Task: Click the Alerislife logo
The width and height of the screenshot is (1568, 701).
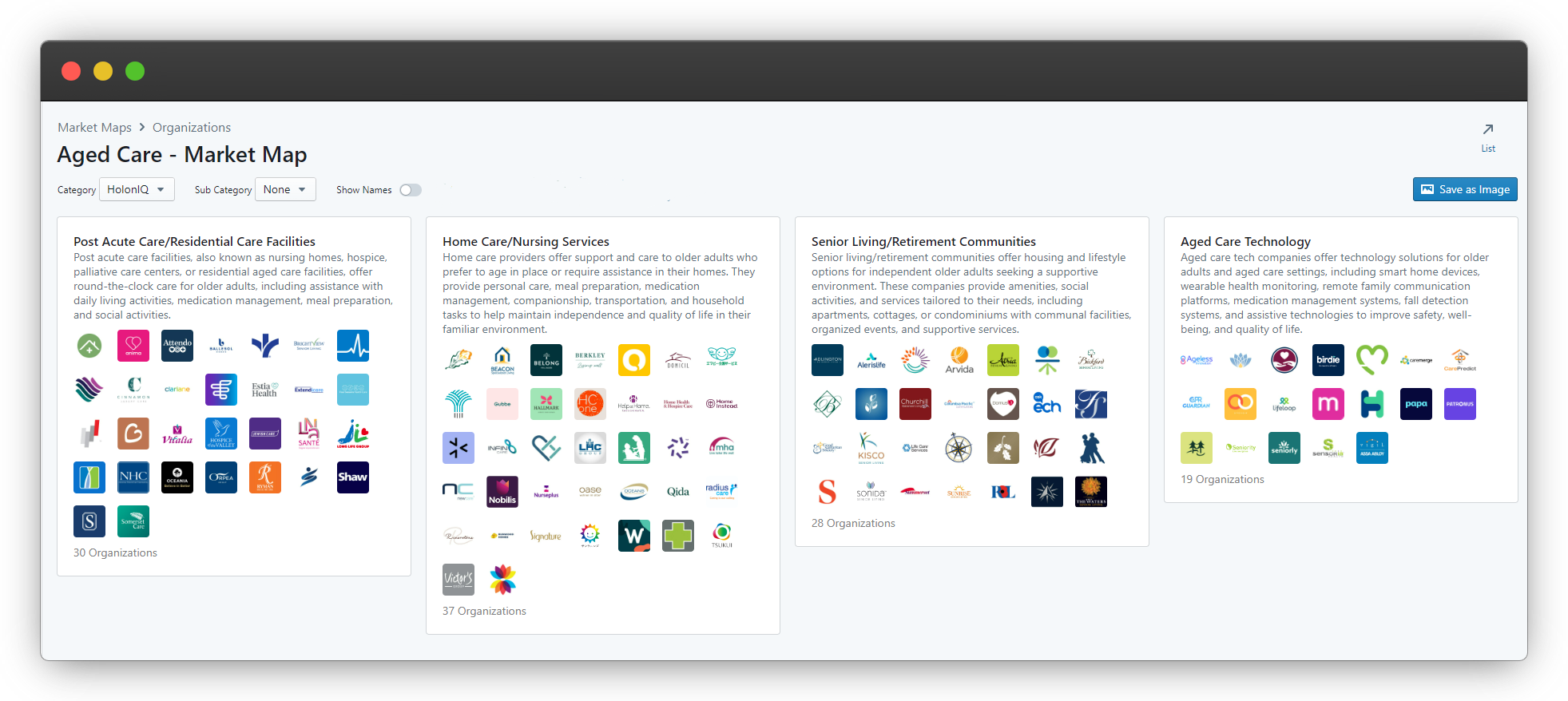Action: click(x=871, y=360)
